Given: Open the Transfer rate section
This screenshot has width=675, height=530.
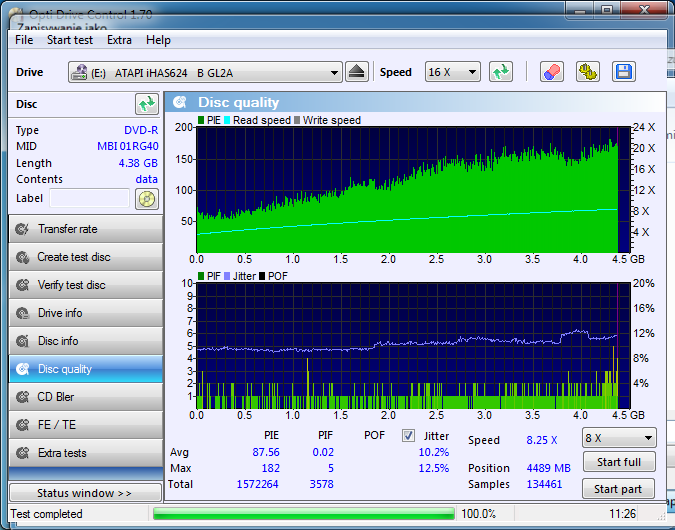Looking at the screenshot, I should 86,229.
